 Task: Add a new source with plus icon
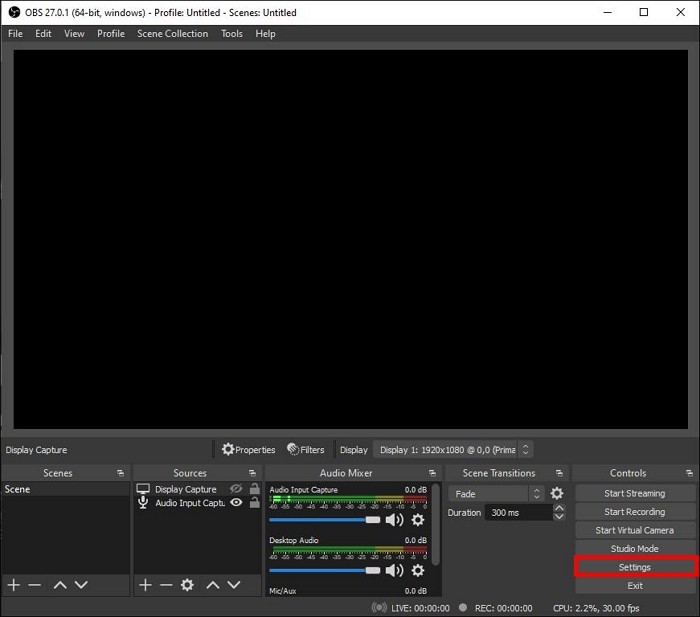pyautogui.click(x=145, y=584)
